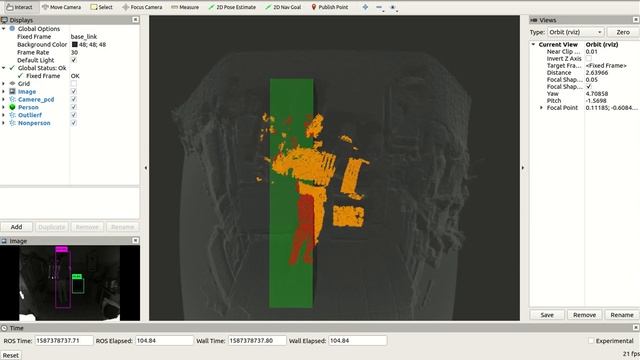
Task: Pick the Measure tool
Action: point(185,7)
